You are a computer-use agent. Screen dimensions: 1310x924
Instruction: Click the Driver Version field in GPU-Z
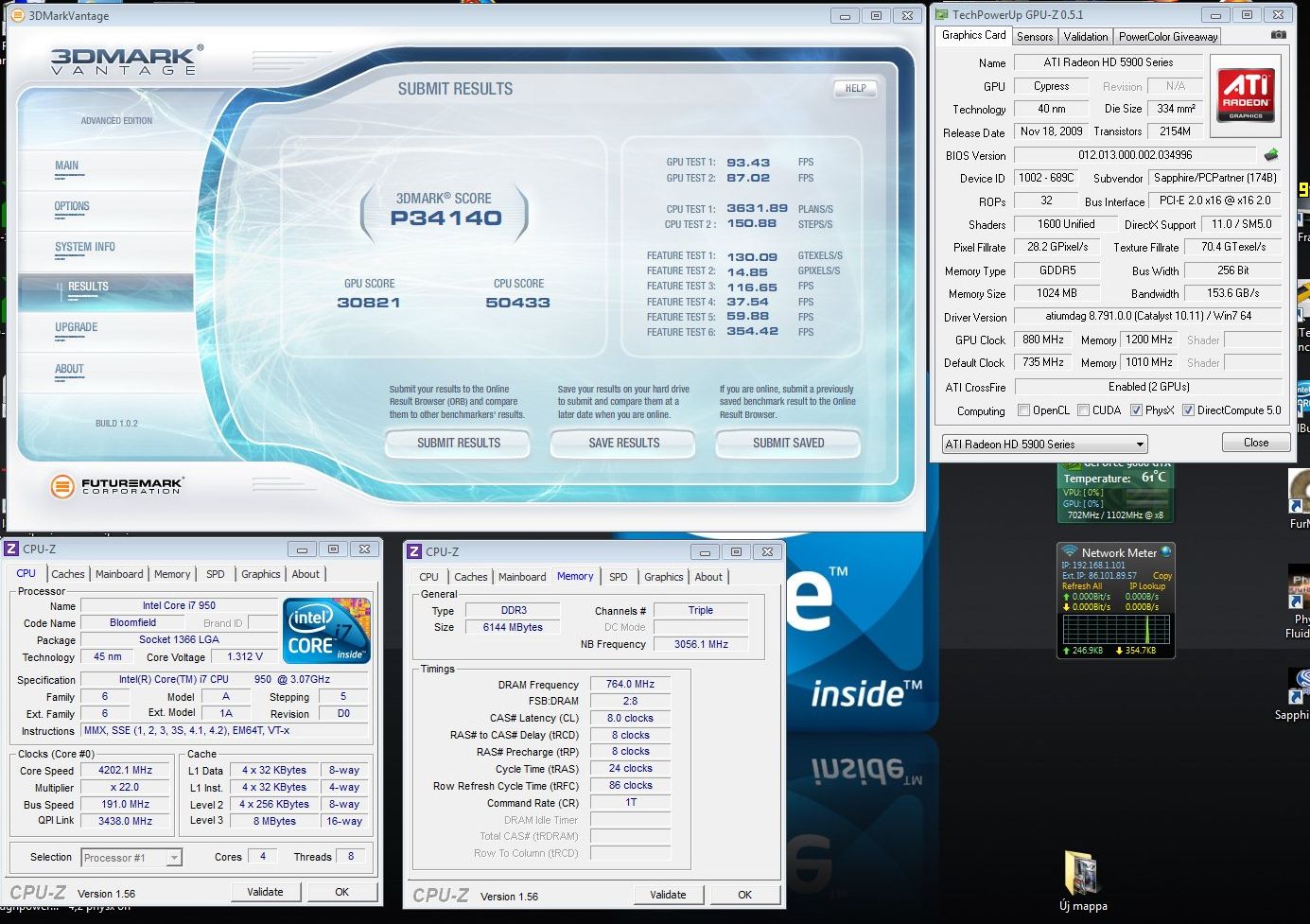click(x=1148, y=317)
